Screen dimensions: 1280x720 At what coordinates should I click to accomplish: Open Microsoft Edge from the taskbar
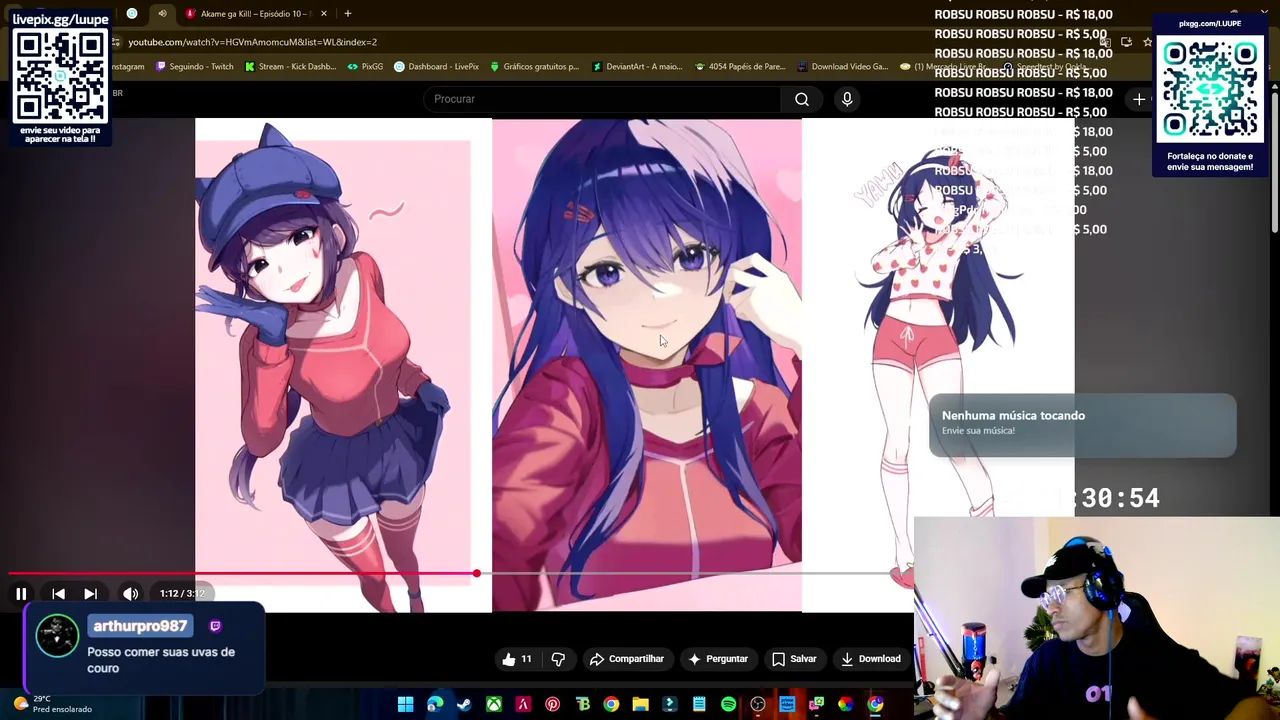435,705
